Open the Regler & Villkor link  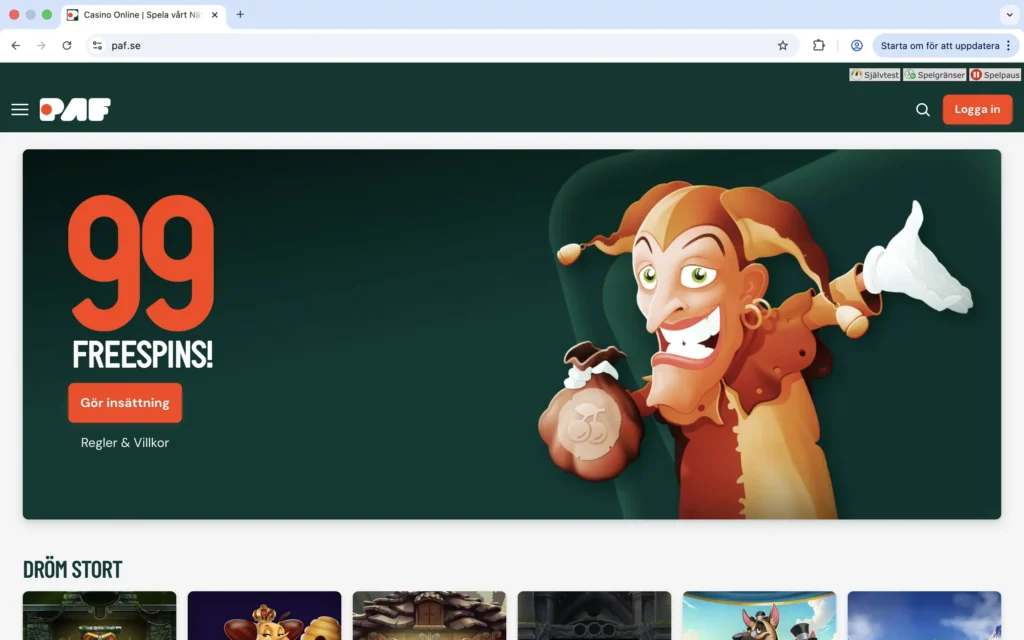click(x=125, y=443)
